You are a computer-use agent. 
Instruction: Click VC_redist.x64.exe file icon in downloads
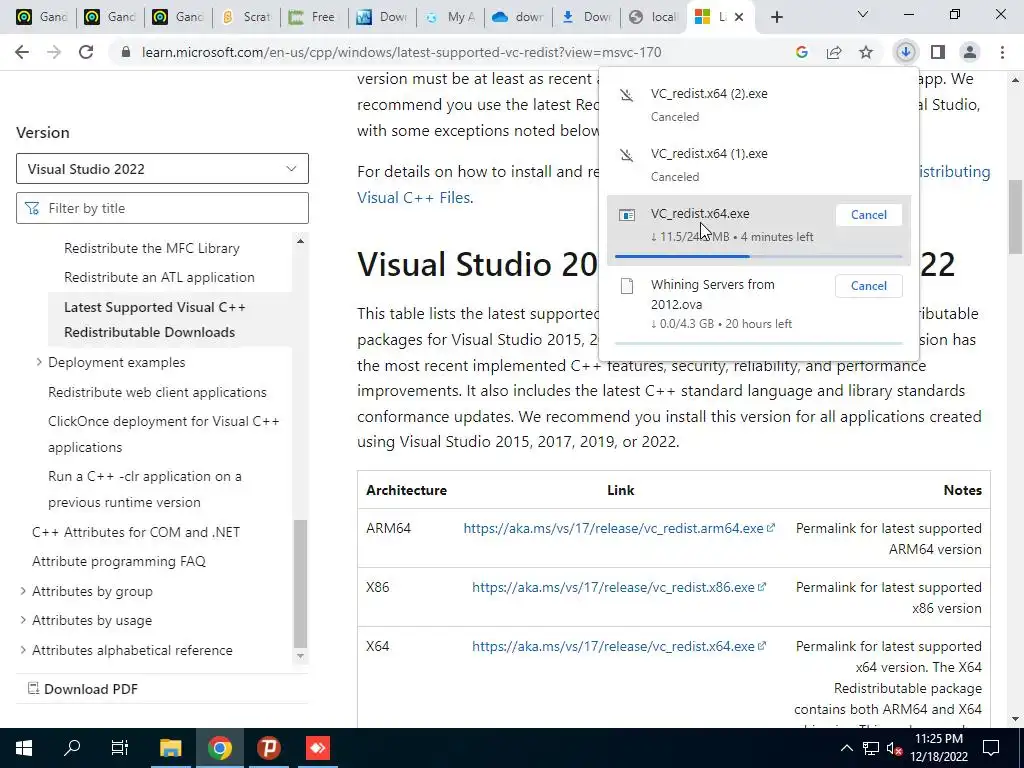coord(627,215)
